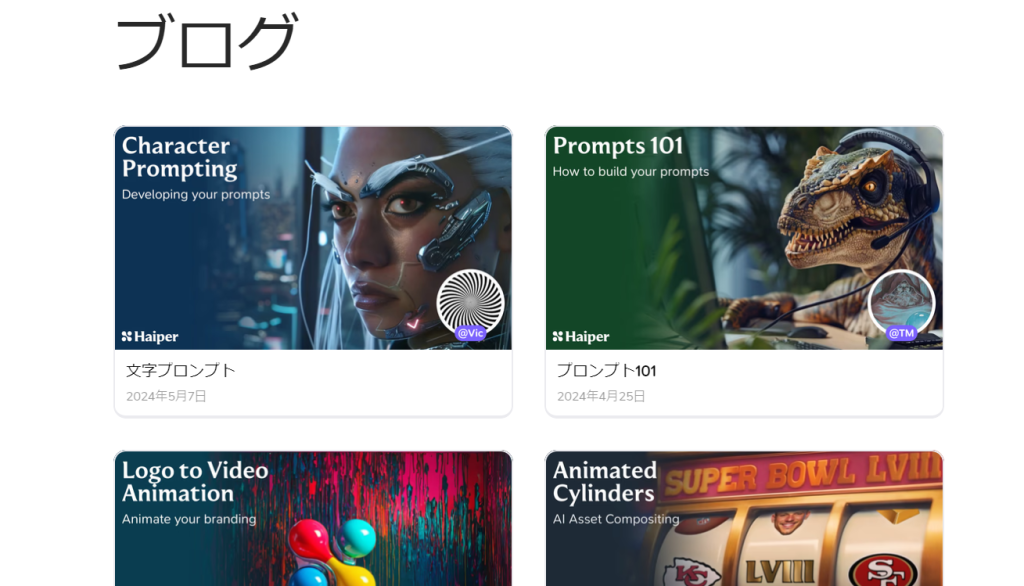Open the Logo to Video Animation thumbnail
The width and height of the screenshot is (1024, 586).
(x=313, y=519)
